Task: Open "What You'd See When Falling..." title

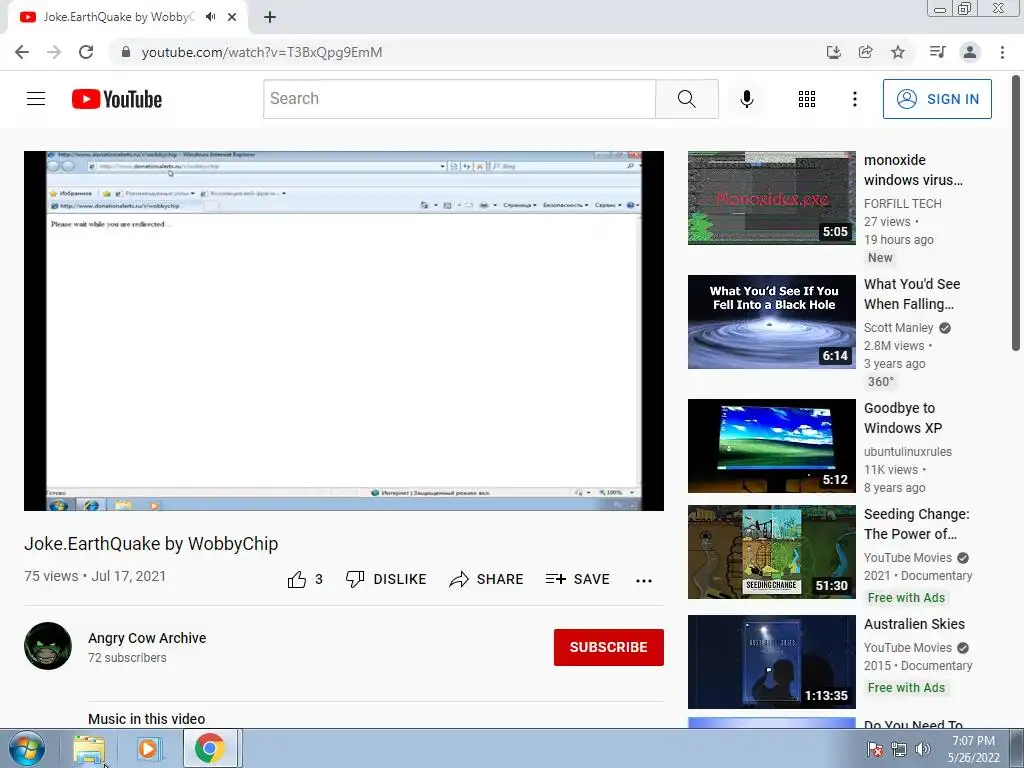Action: [x=912, y=294]
